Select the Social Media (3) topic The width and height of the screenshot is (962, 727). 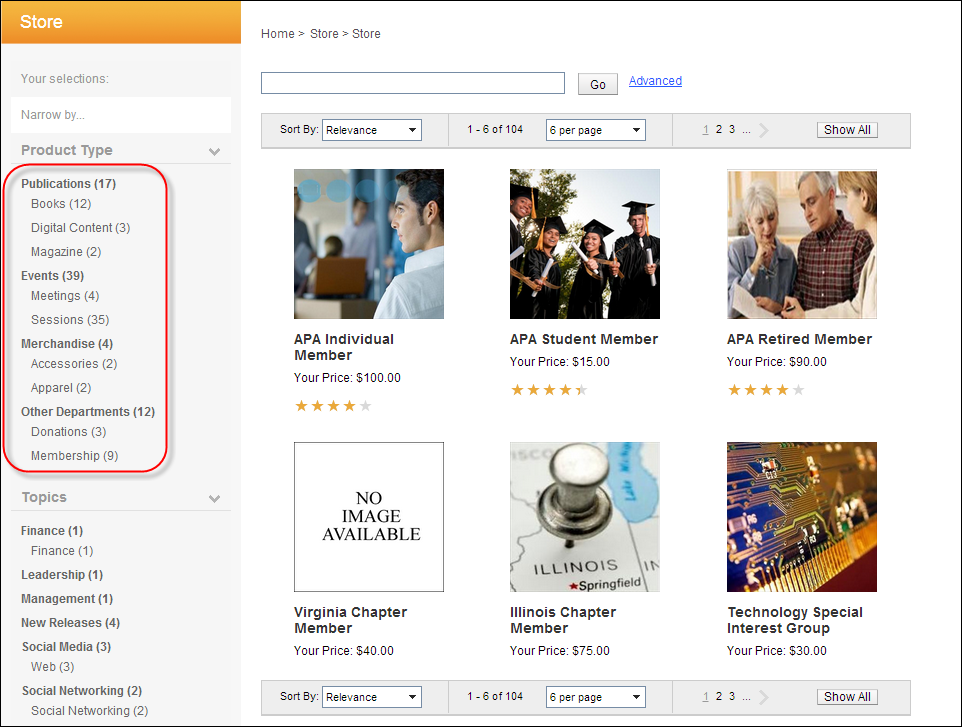(66, 647)
